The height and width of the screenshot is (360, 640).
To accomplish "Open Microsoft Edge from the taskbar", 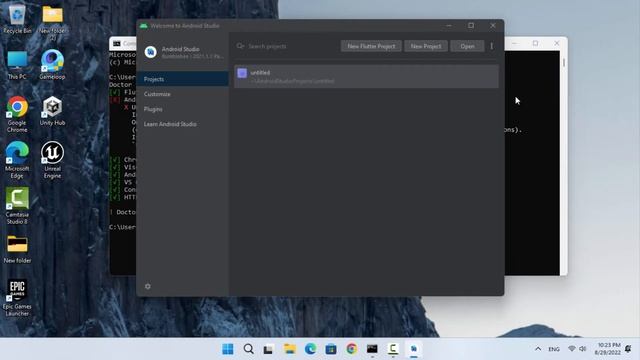I will tap(310, 349).
